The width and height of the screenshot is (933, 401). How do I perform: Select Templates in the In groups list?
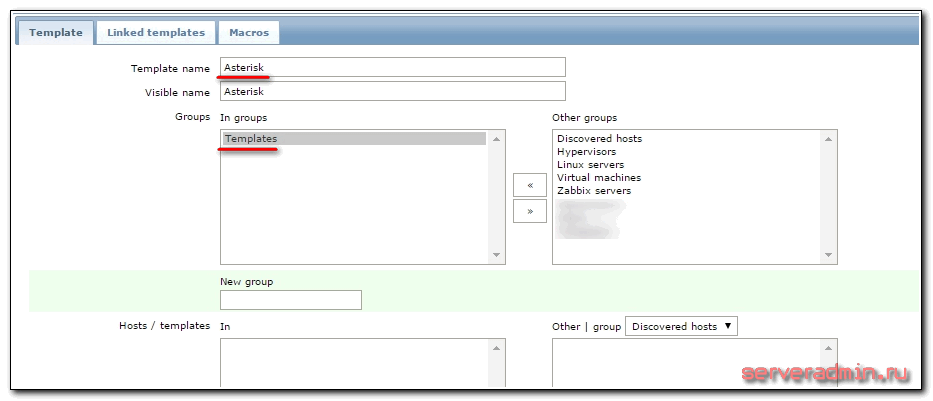point(354,139)
